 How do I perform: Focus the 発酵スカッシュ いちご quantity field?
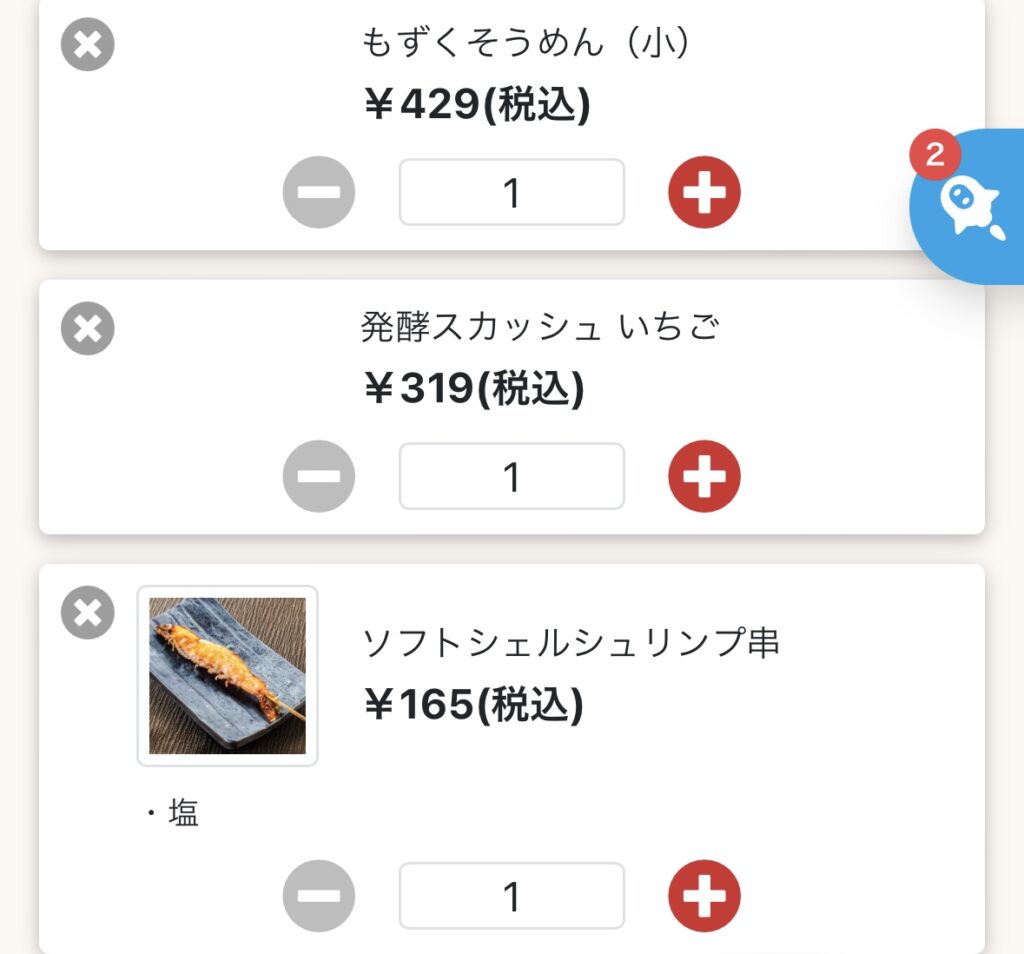pyautogui.click(x=512, y=476)
